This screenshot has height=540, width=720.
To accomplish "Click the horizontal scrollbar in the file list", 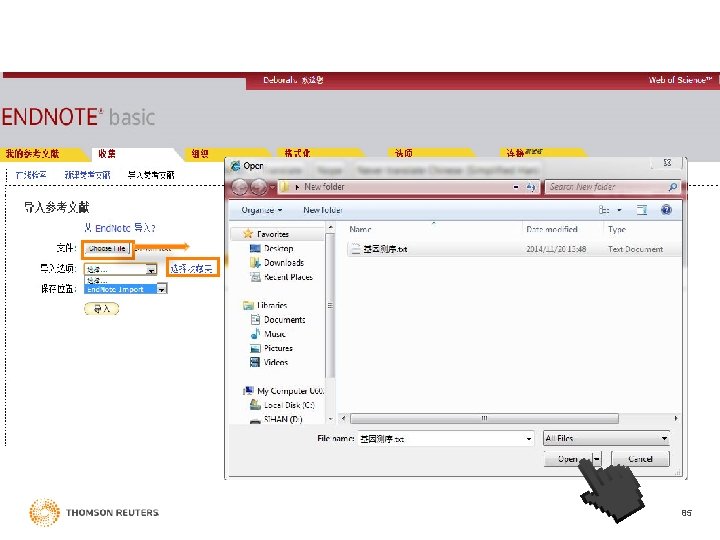I will pyautogui.click(x=484, y=418).
